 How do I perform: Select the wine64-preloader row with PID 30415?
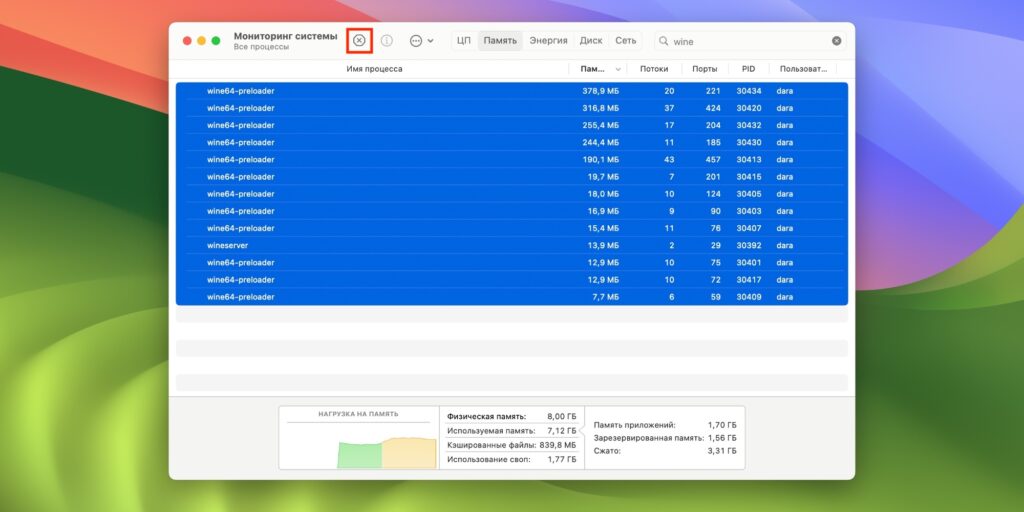pos(512,176)
